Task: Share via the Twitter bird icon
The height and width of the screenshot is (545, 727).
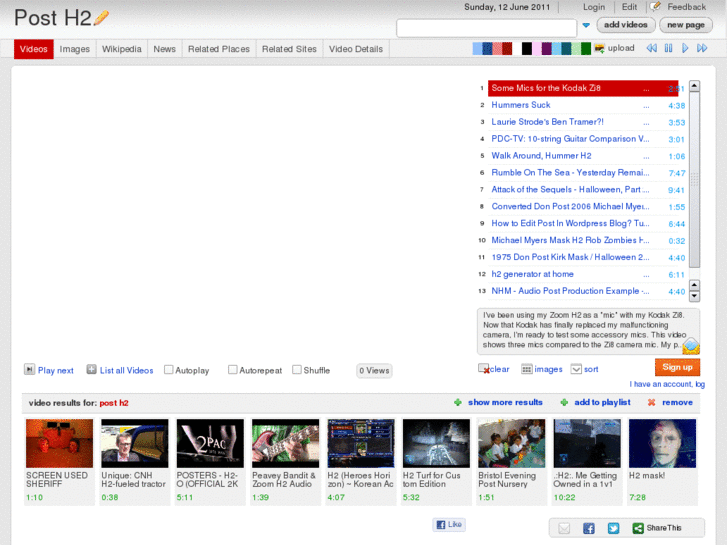Action: pyautogui.click(x=613, y=528)
